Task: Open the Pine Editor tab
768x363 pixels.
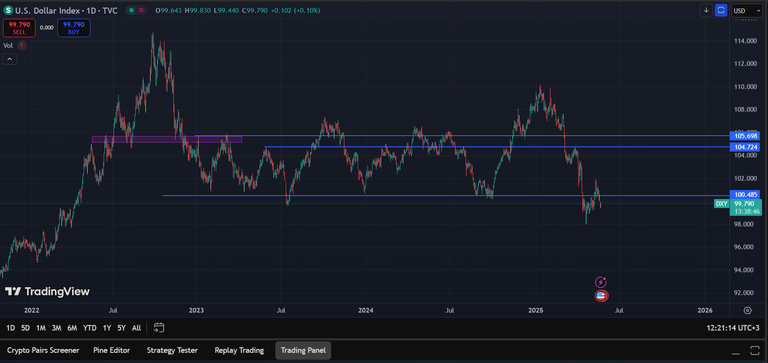Action: click(112, 351)
